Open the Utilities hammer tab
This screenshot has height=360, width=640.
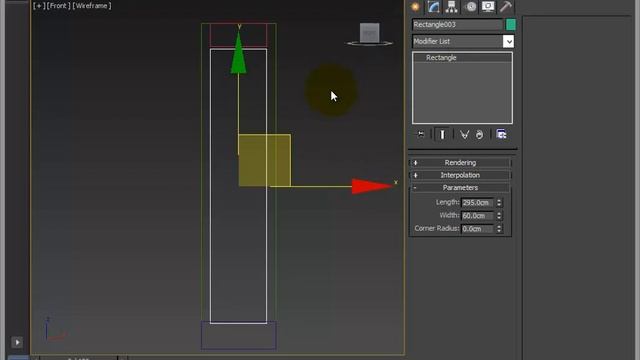pos(506,7)
